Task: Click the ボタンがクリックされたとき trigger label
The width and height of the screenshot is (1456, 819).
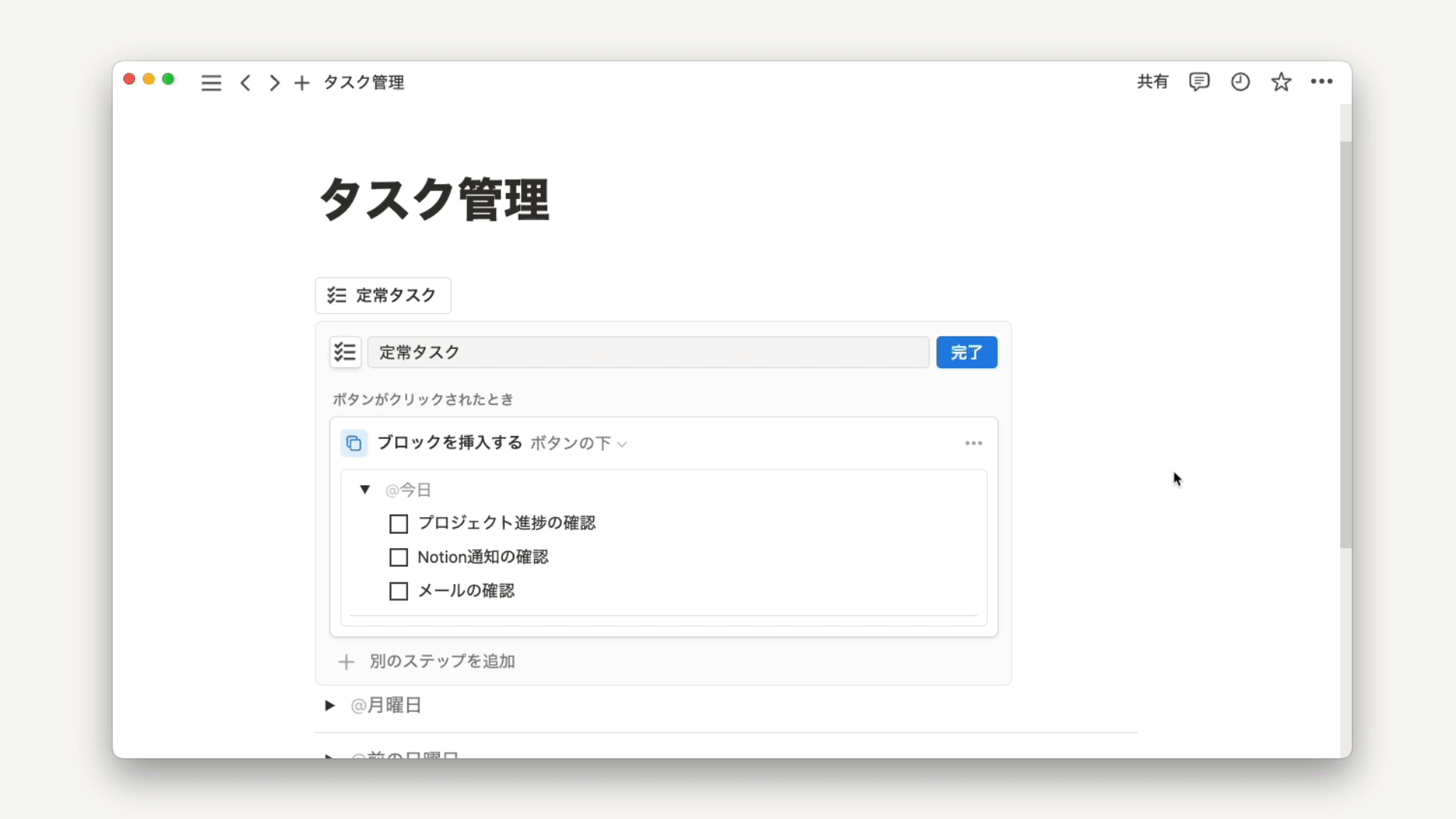Action: click(423, 400)
